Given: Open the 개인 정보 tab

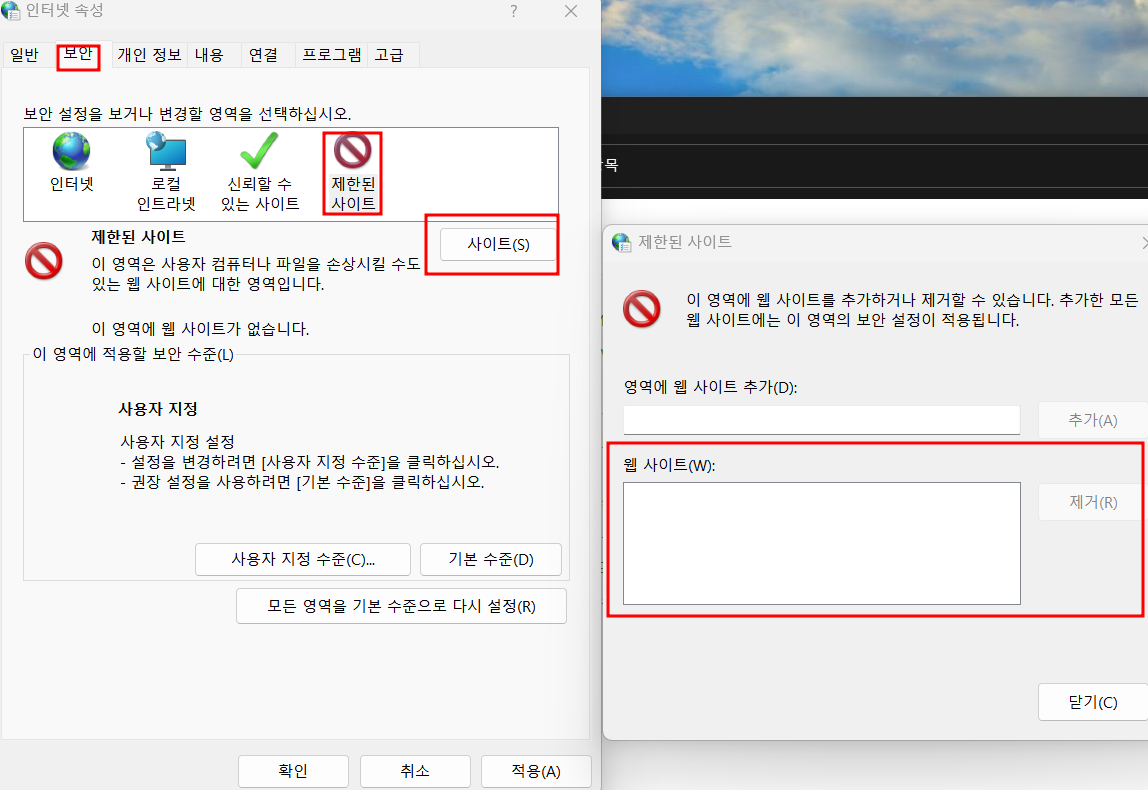Looking at the screenshot, I should (x=148, y=55).
